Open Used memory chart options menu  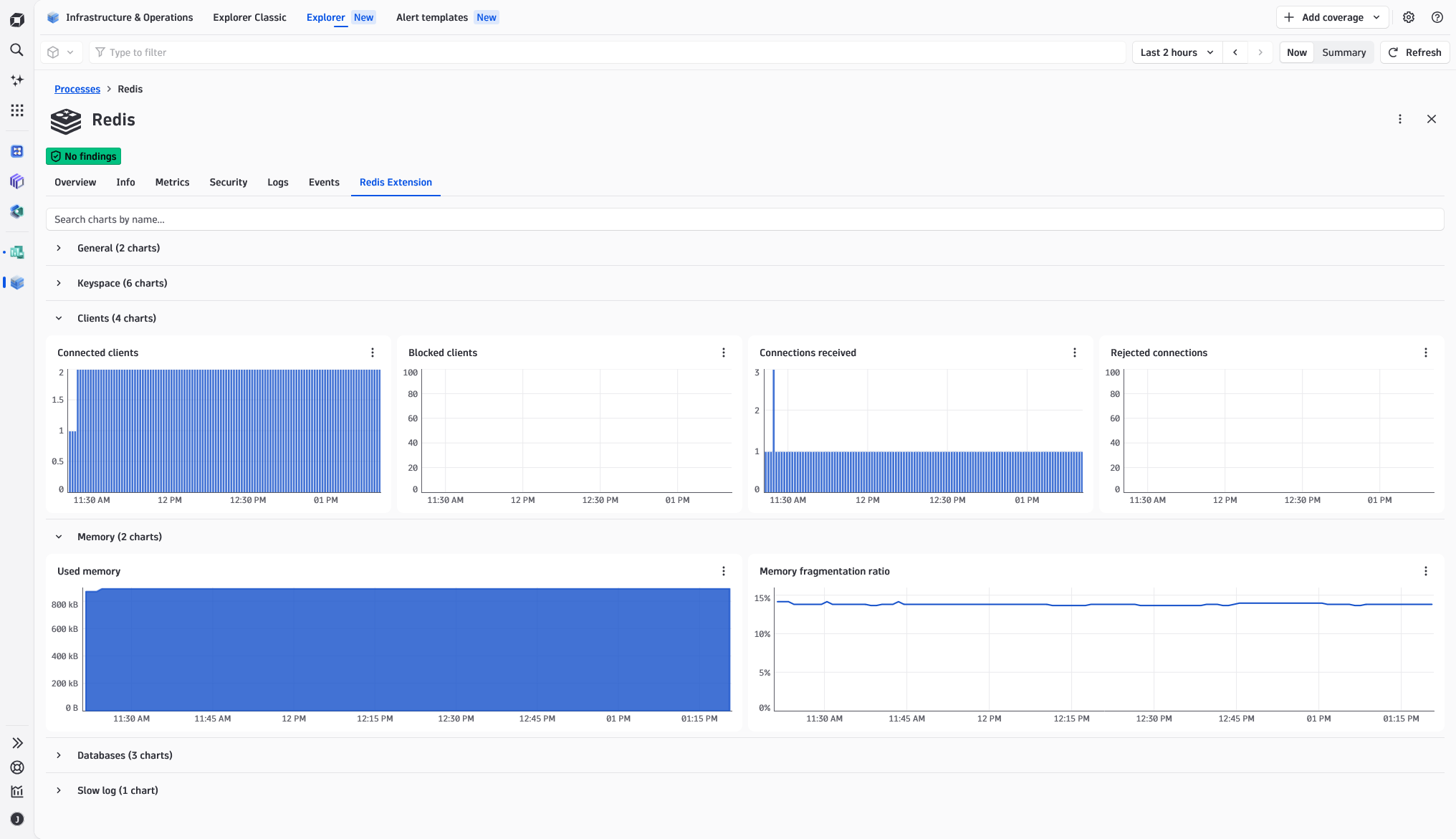point(724,571)
